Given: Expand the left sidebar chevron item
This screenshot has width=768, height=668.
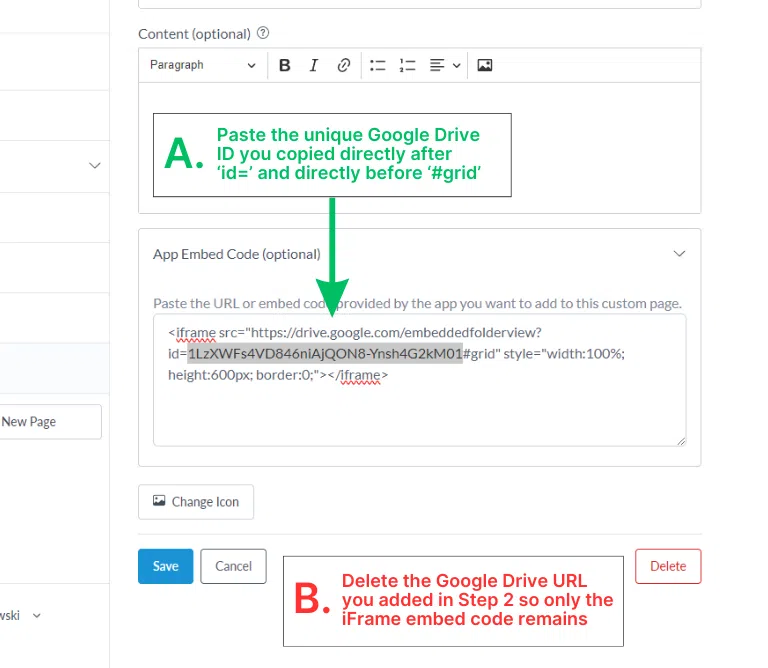Looking at the screenshot, I should pyautogui.click(x=95, y=165).
